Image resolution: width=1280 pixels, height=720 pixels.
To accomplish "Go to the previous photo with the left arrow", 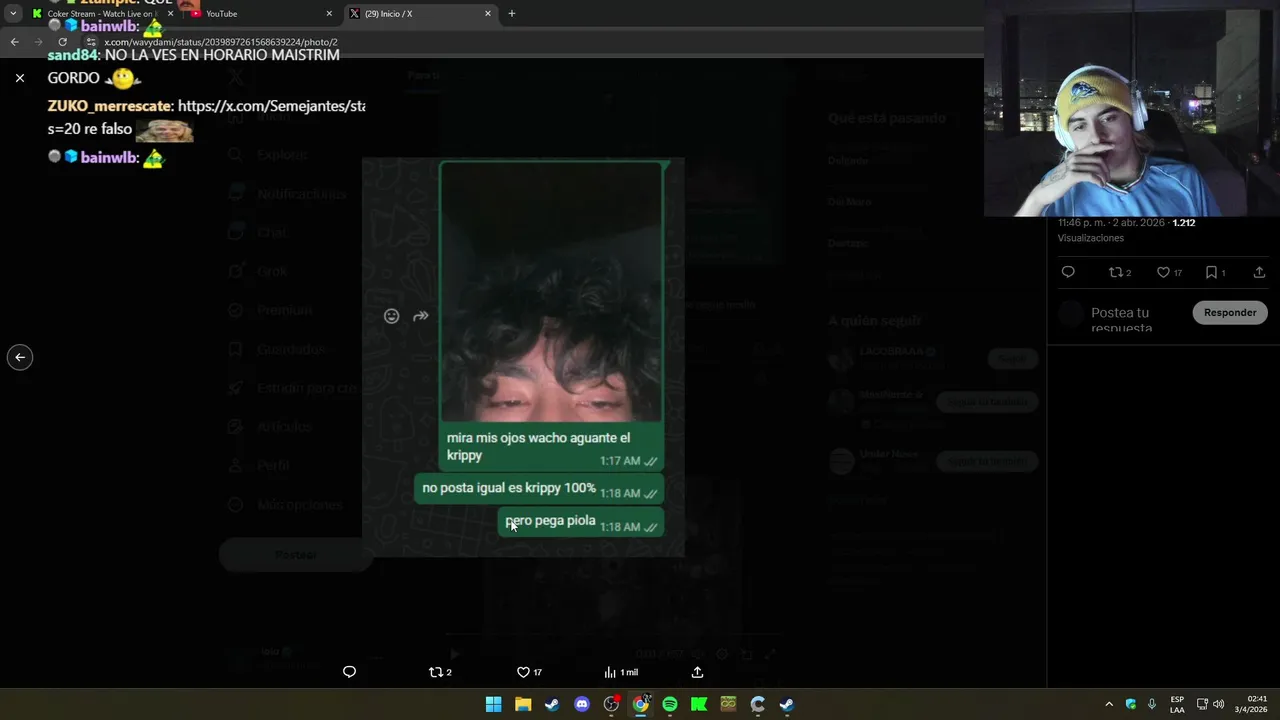I will (x=20, y=357).
